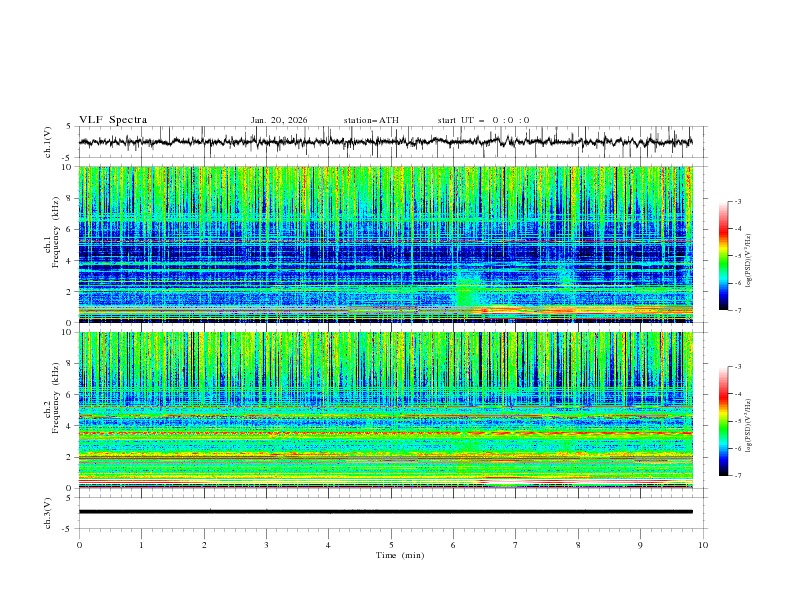The image size is (792, 612).
Task: Click the ch.2 'log(PSD)(V²/Hz)' color bar label
Action: (749, 425)
